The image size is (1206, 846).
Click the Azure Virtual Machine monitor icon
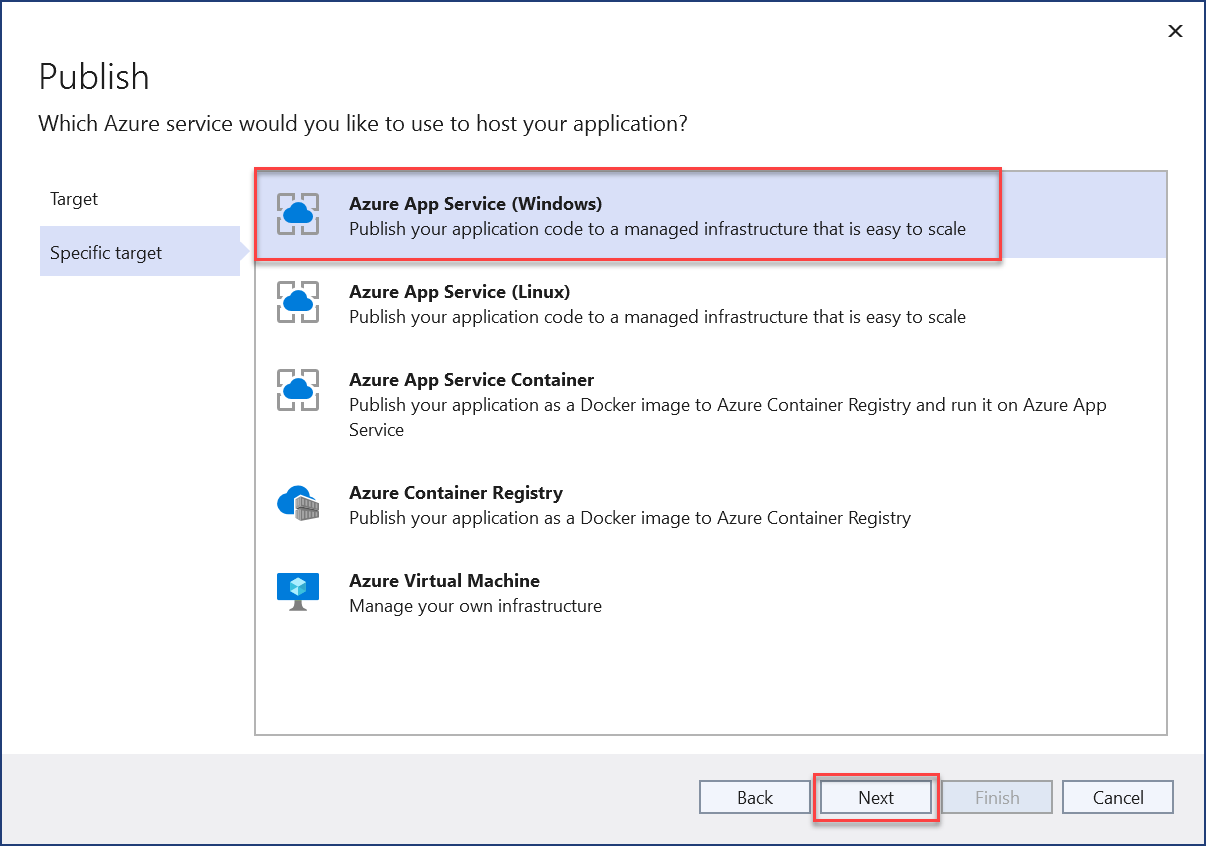[297, 592]
